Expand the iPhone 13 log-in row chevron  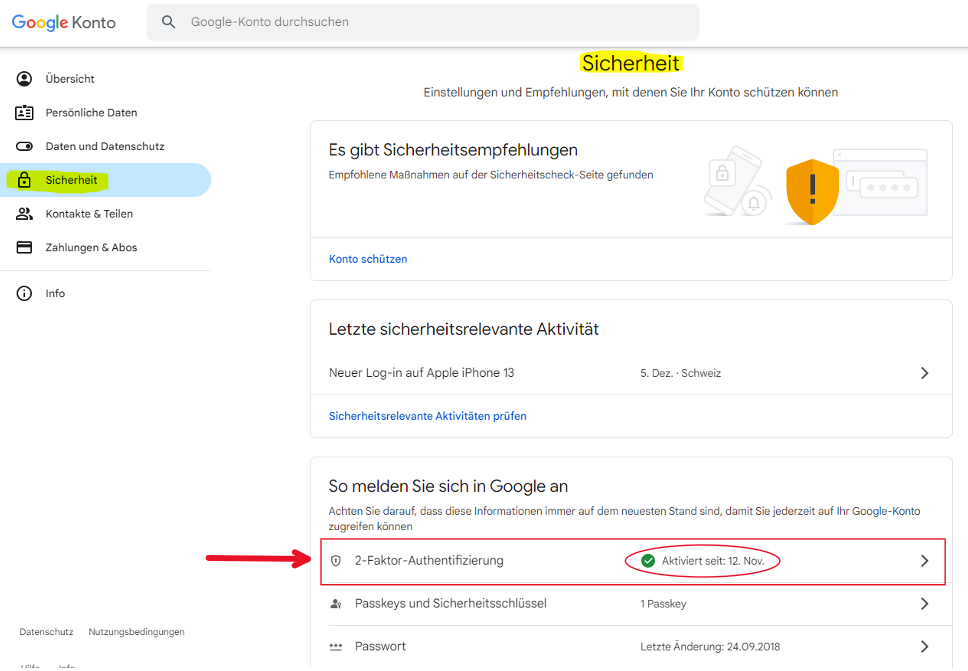(924, 373)
